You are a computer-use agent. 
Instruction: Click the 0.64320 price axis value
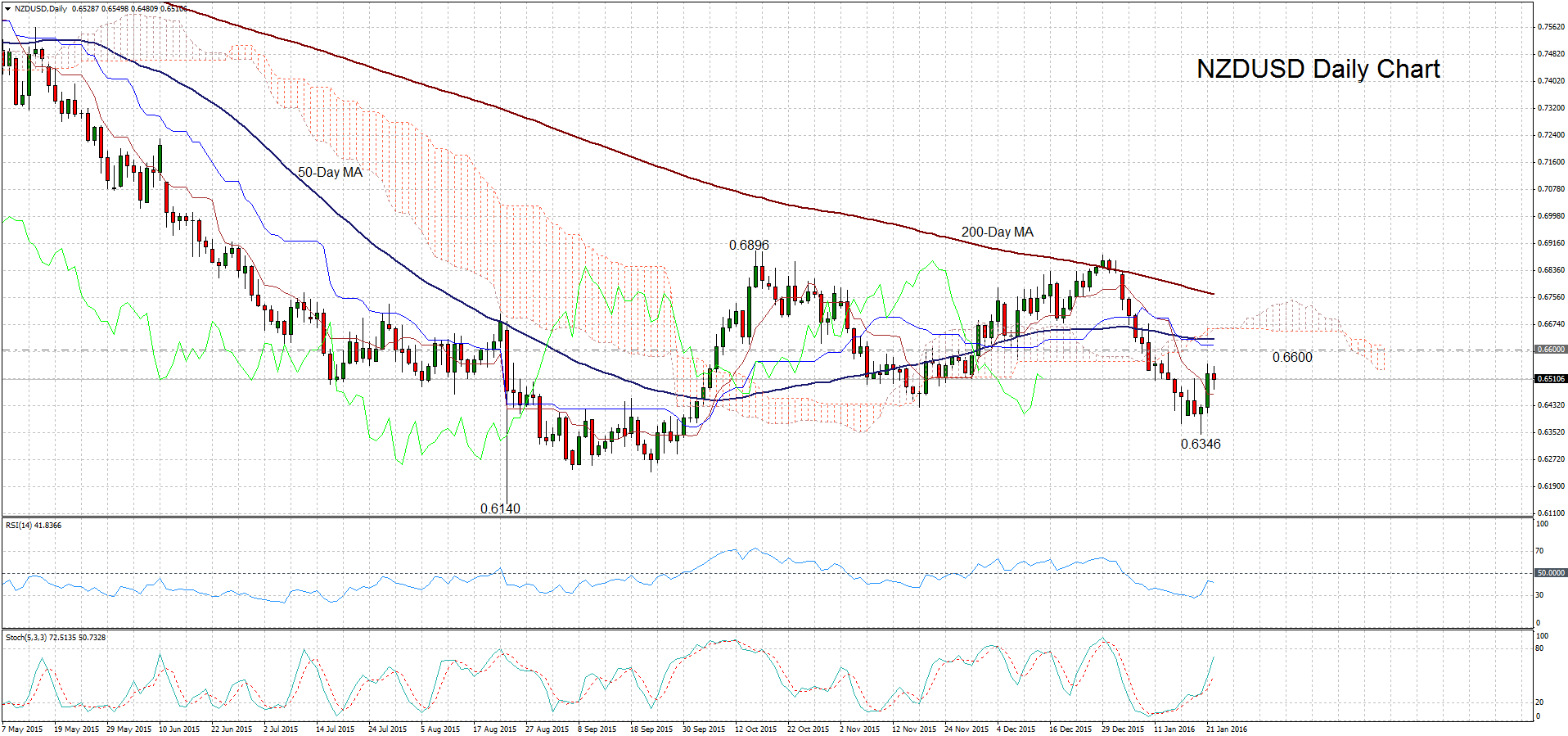(x=1551, y=405)
